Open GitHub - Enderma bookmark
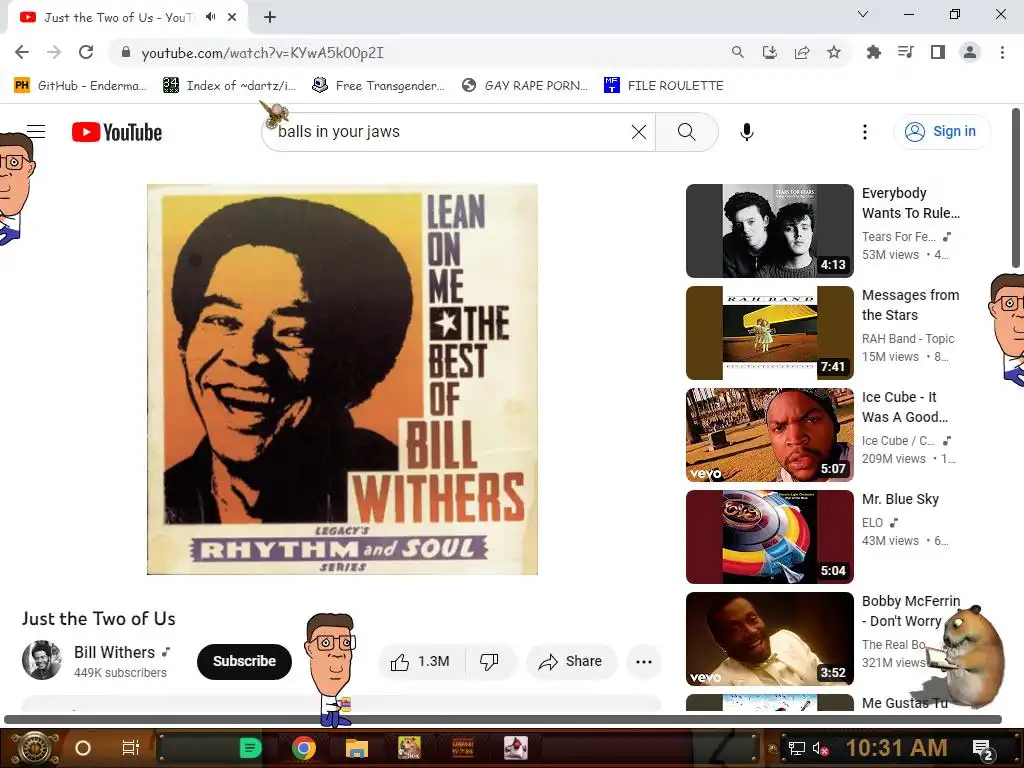 coord(80,86)
